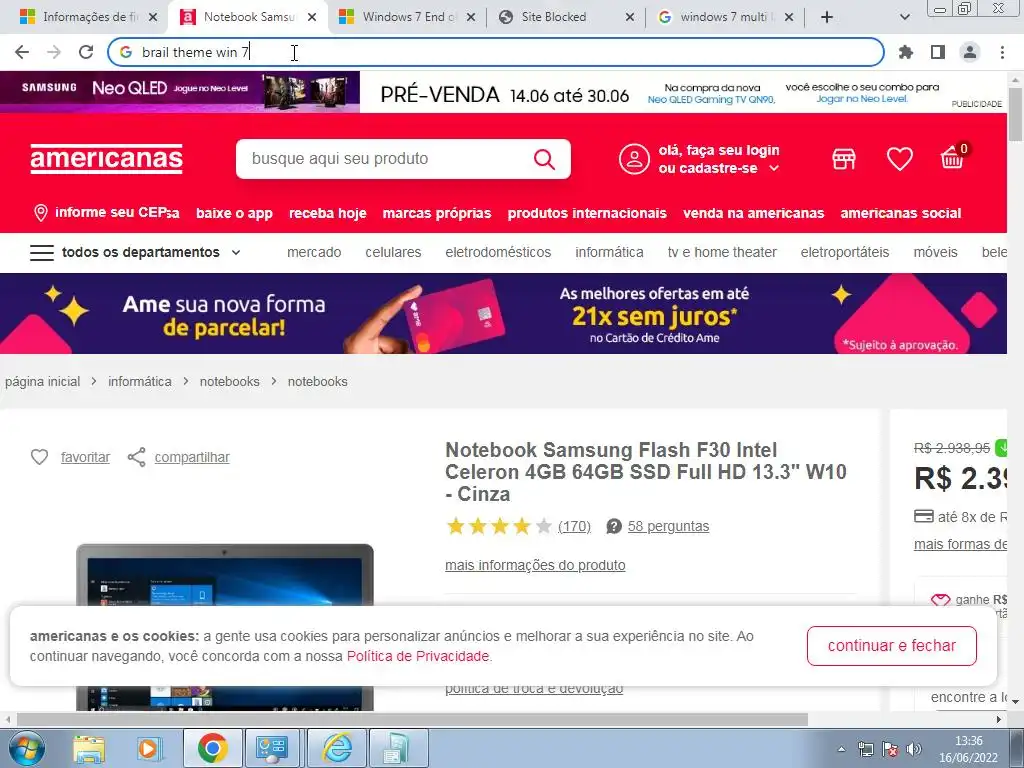The width and height of the screenshot is (1024, 768).
Task: Open Internet Explorer from taskbar
Action: (338, 748)
